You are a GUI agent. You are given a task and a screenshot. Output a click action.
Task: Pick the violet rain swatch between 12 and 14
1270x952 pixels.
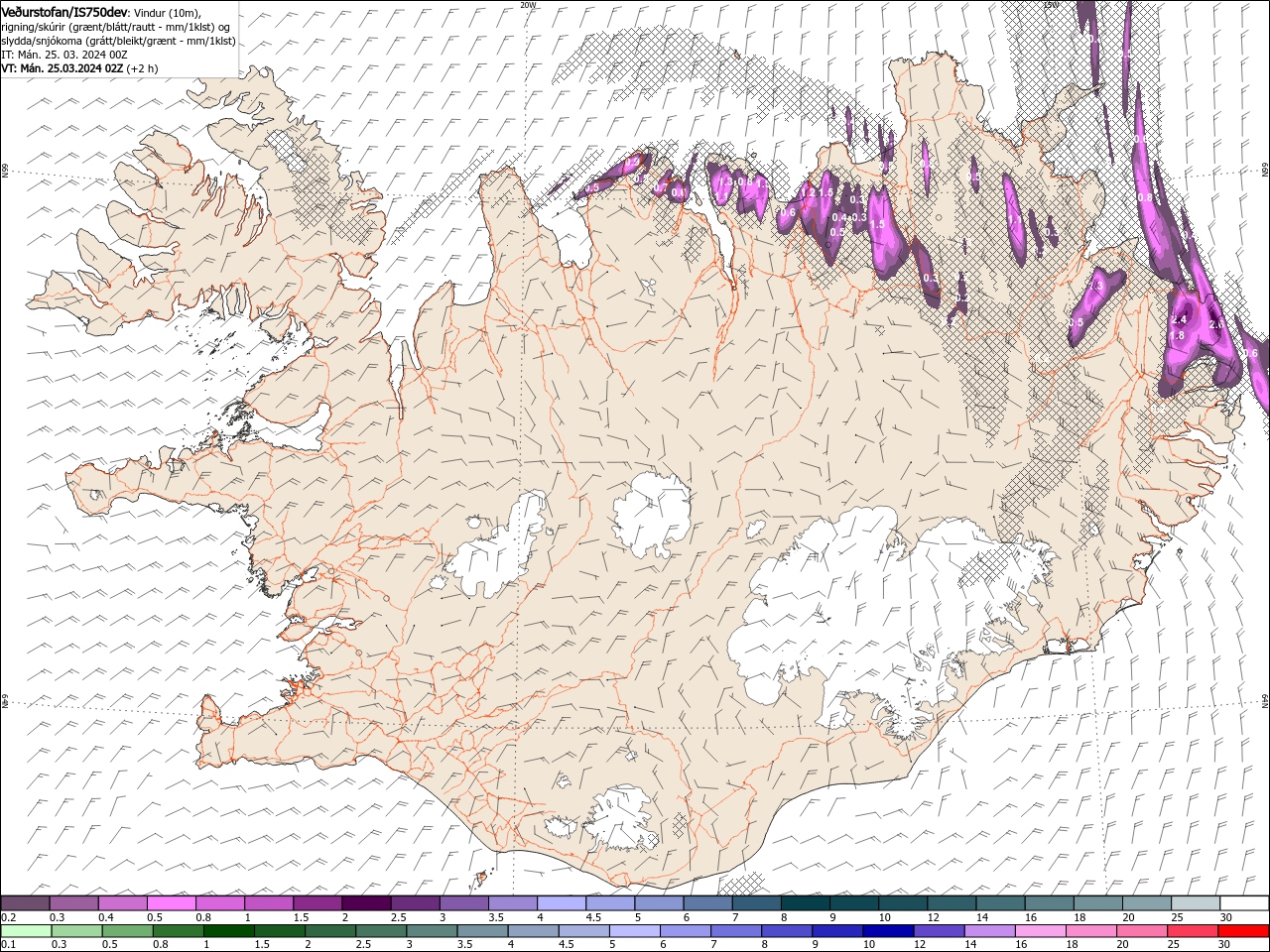coord(939,931)
